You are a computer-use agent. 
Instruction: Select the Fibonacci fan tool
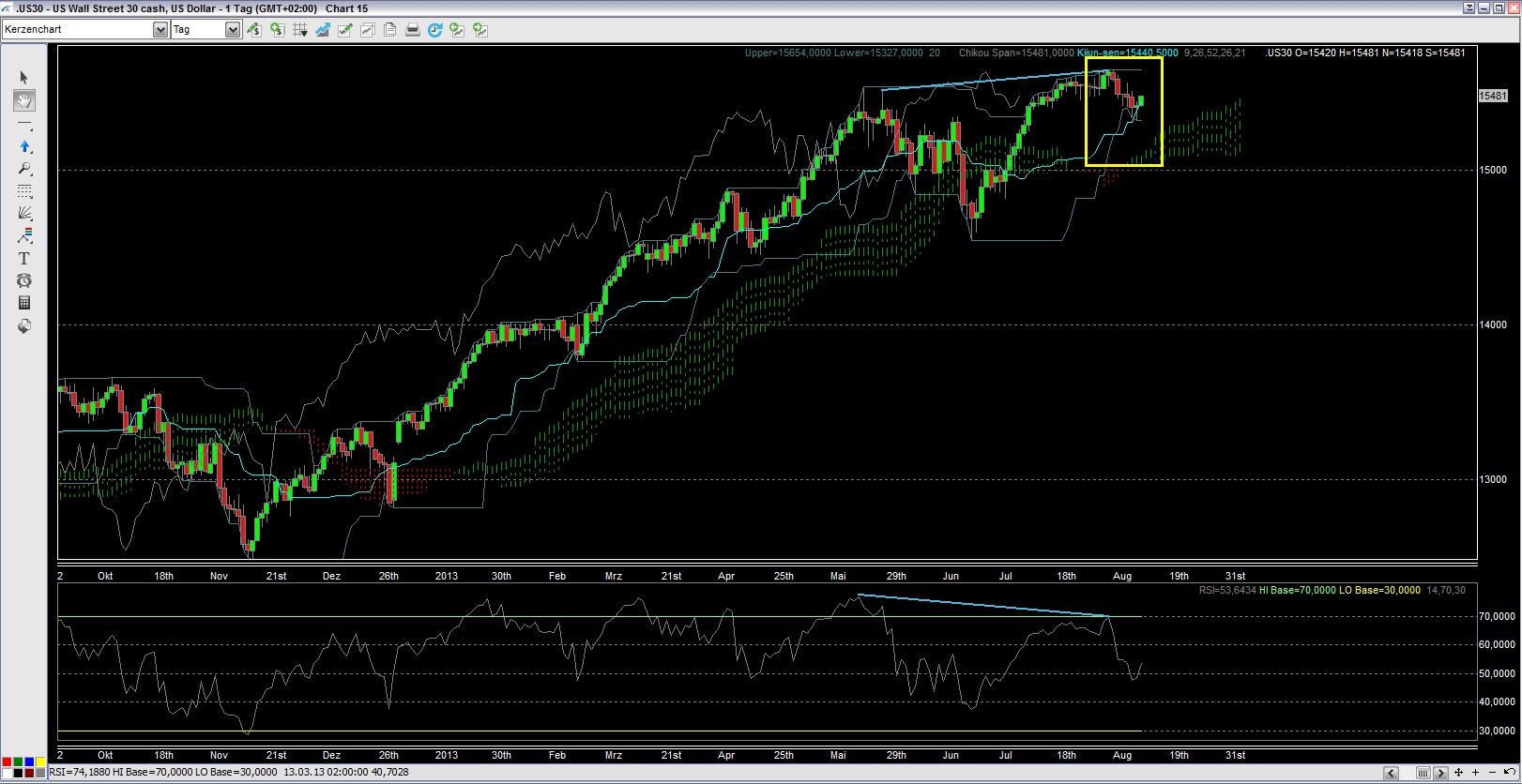pyautogui.click(x=24, y=214)
